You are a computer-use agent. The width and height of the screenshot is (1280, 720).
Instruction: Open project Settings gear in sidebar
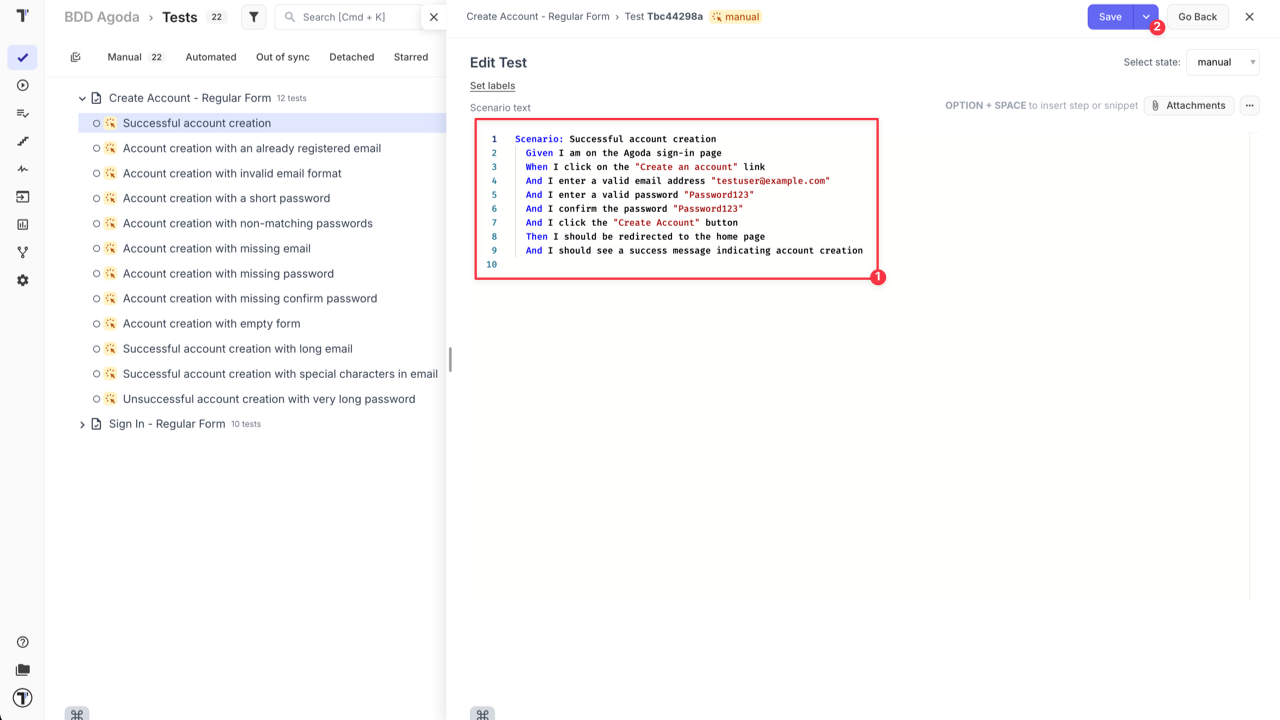coord(22,280)
